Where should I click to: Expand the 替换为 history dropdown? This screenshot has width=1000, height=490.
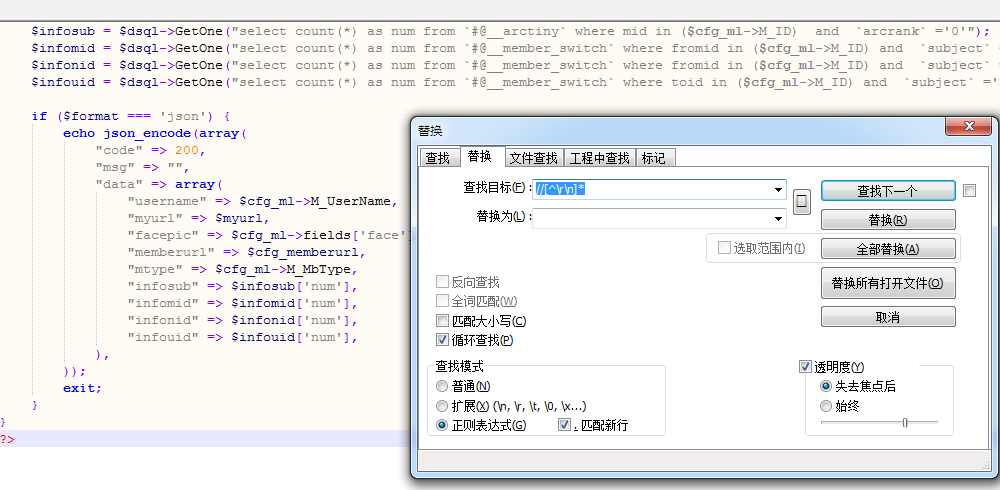(x=779, y=219)
